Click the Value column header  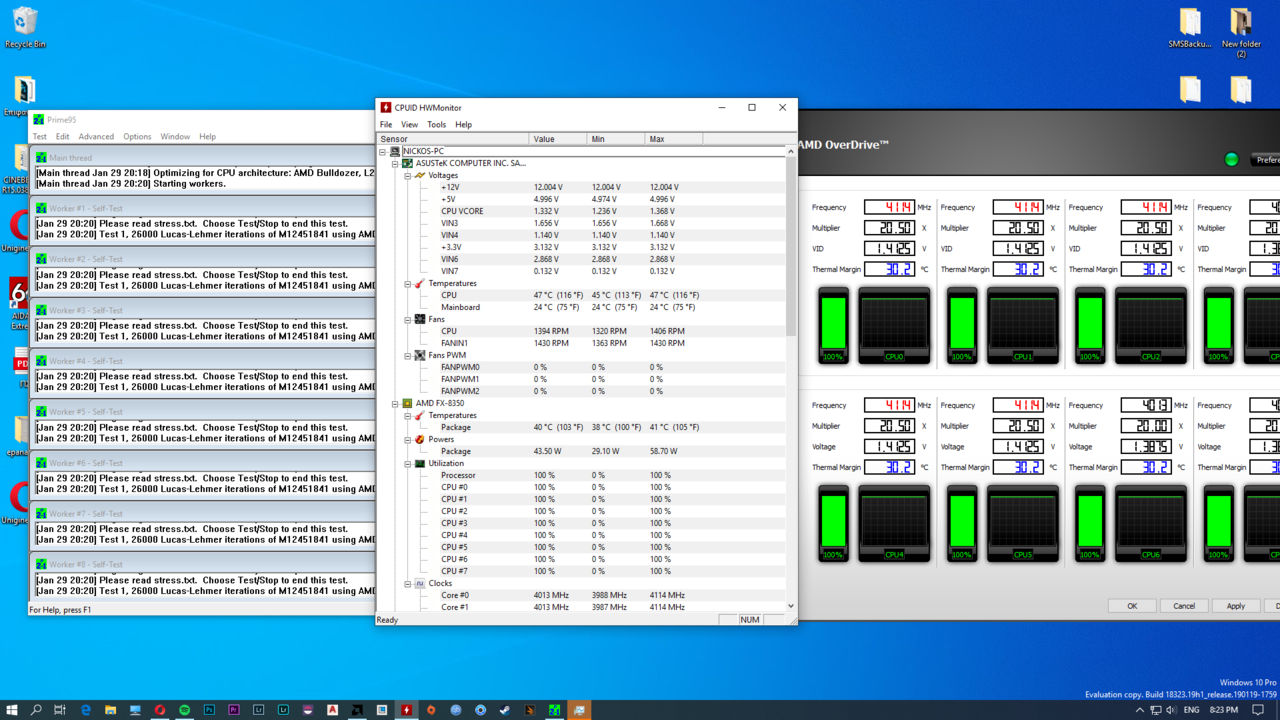pos(557,139)
